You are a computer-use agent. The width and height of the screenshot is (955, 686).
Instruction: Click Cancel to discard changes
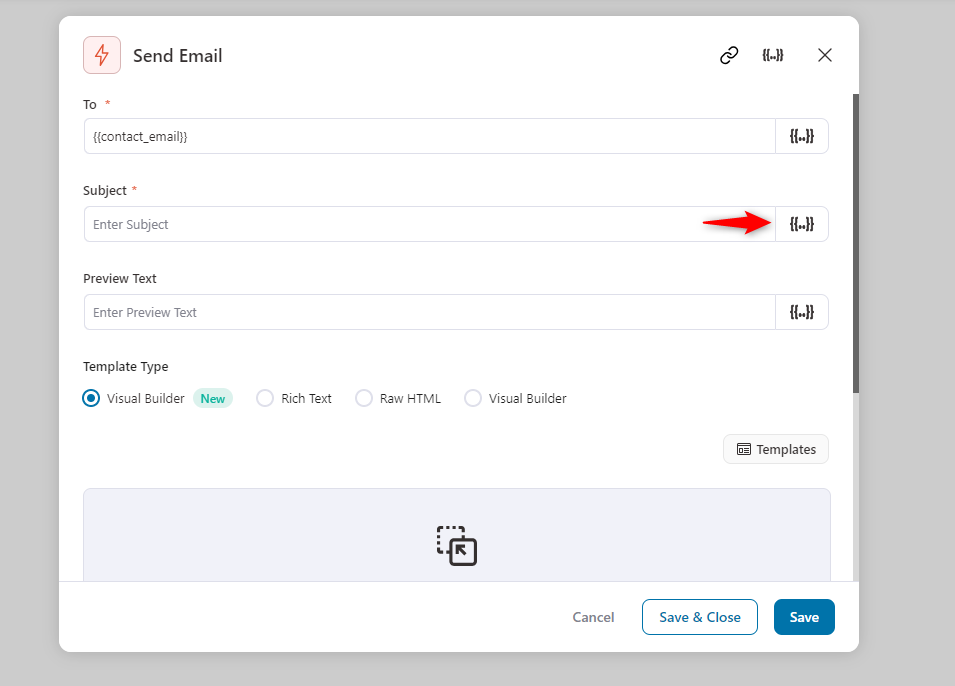point(593,617)
